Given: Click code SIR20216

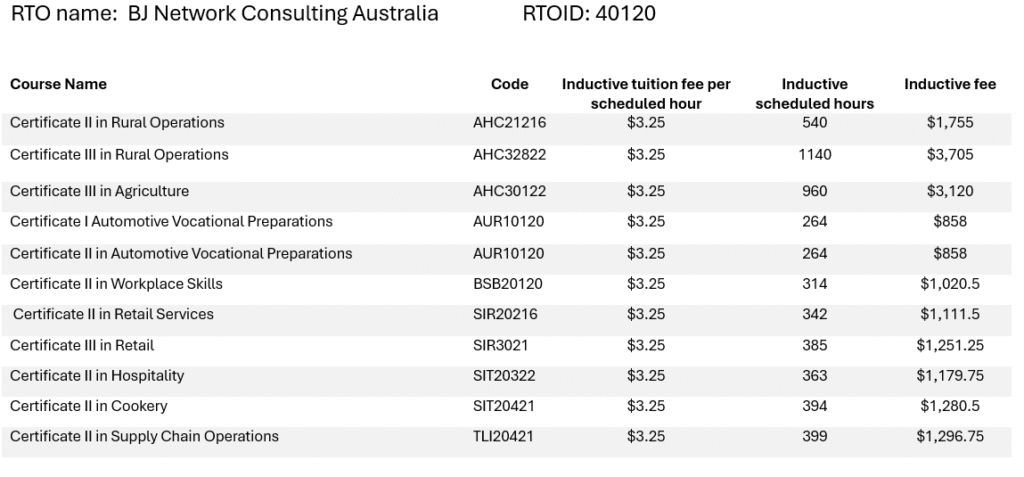Looking at the screenshot, I should (505, 314).
